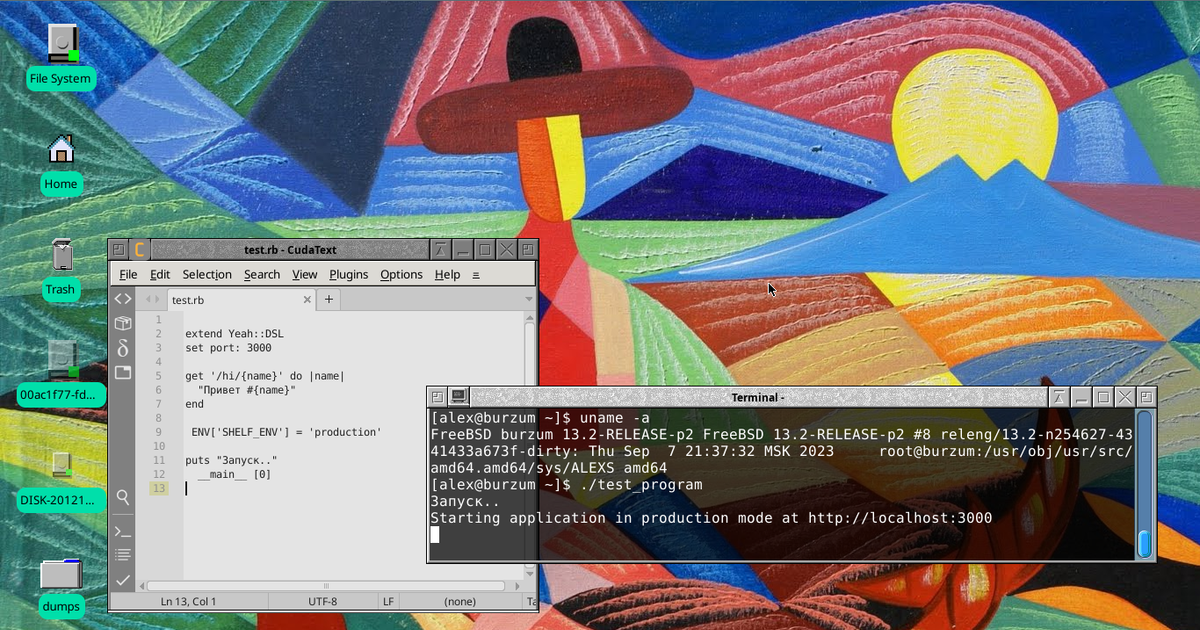Open the Help menu
Screen dimensions: 1200x630
click(447, 274)
